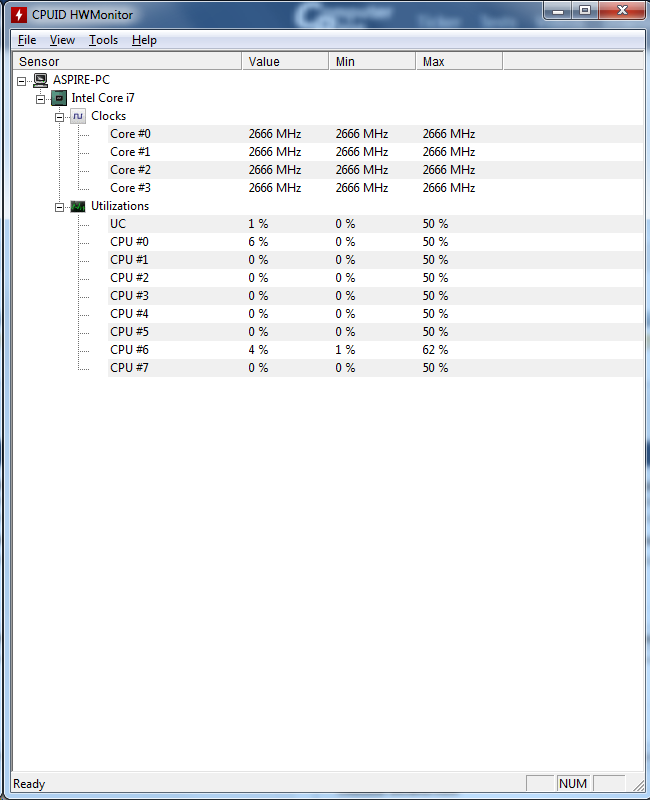
Task: Select the CPU #5 row
Action: point(376,332)
